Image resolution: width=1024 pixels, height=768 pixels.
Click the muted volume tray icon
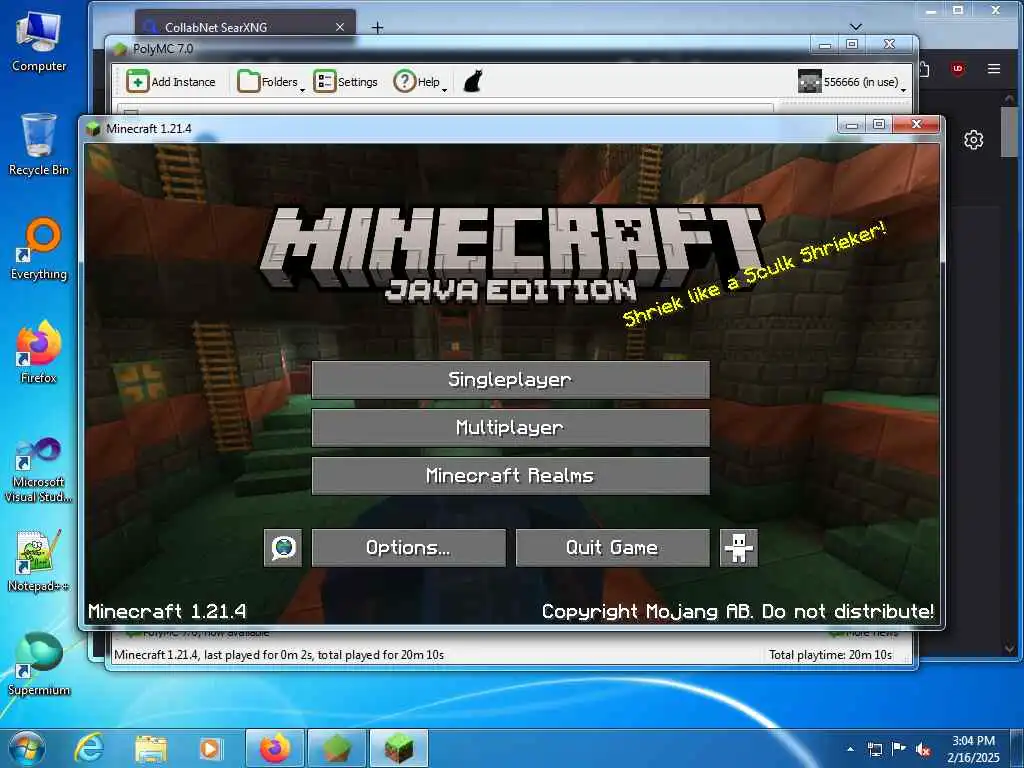tap(923, 749)
